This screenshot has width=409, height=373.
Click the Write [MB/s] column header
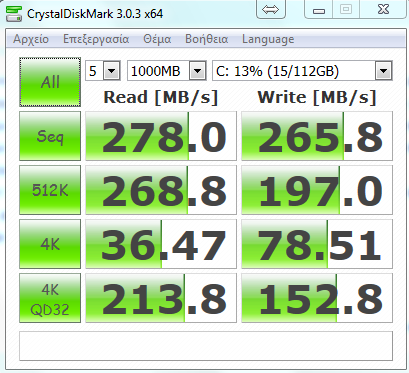click(317, 97)
